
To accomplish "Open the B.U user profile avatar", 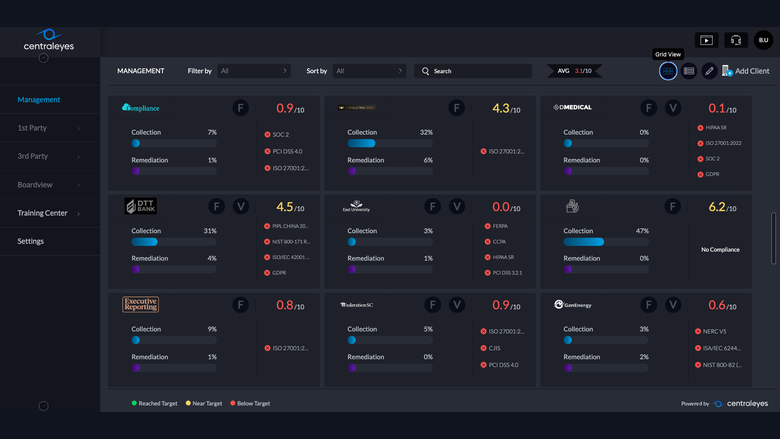I will click(764, 40).
